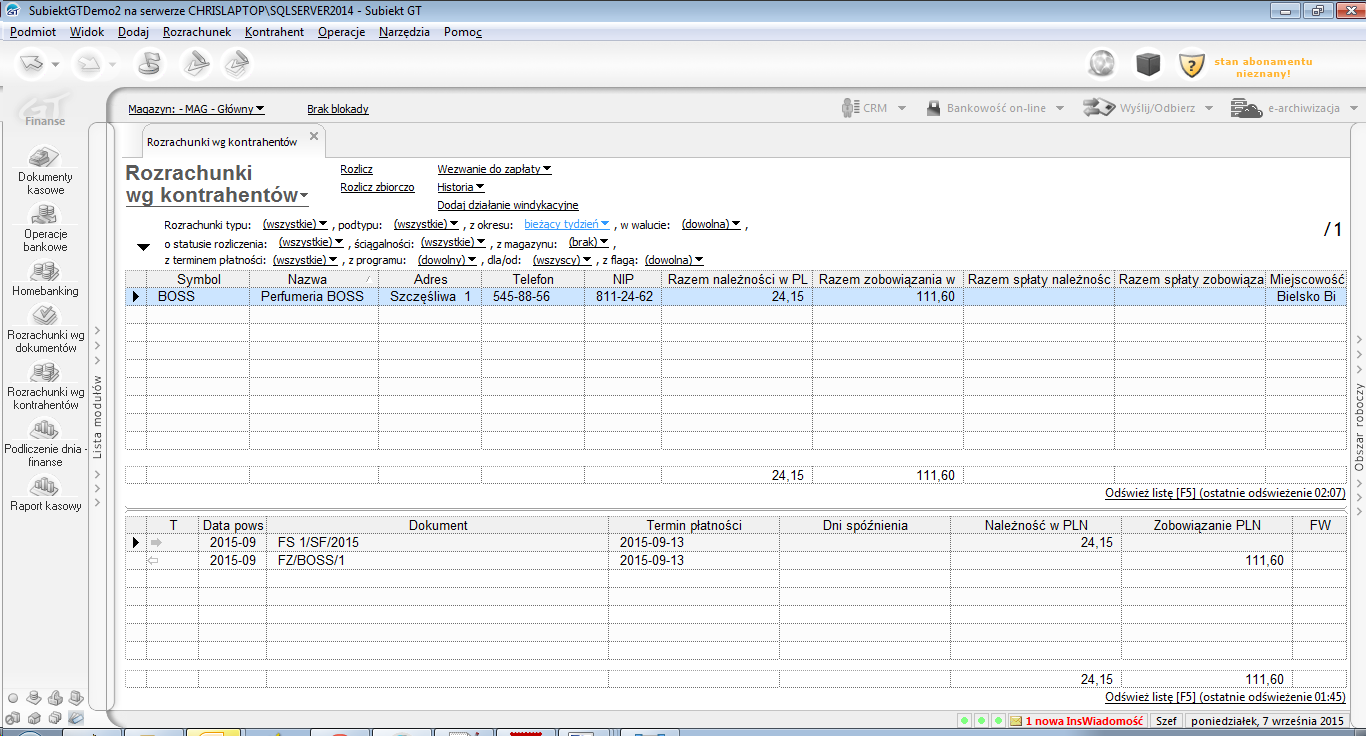Open the Dodaj menu
Image resolution: width=1366 pixels, height=736 pixels.
click(133, 32)
